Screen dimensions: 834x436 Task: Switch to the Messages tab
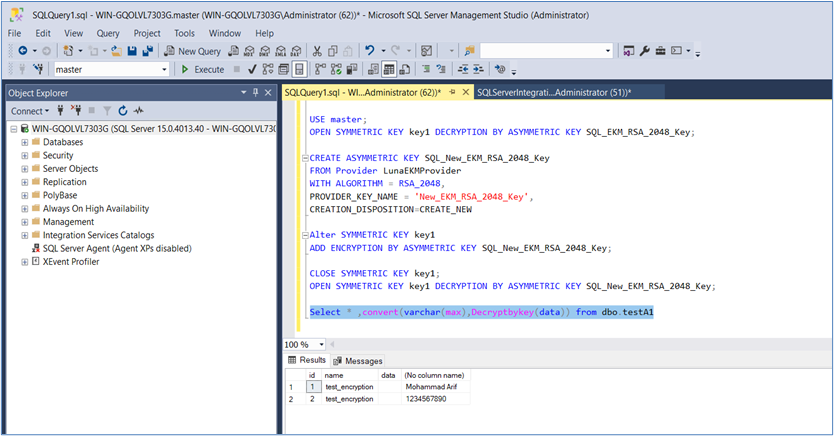point(358,361)
